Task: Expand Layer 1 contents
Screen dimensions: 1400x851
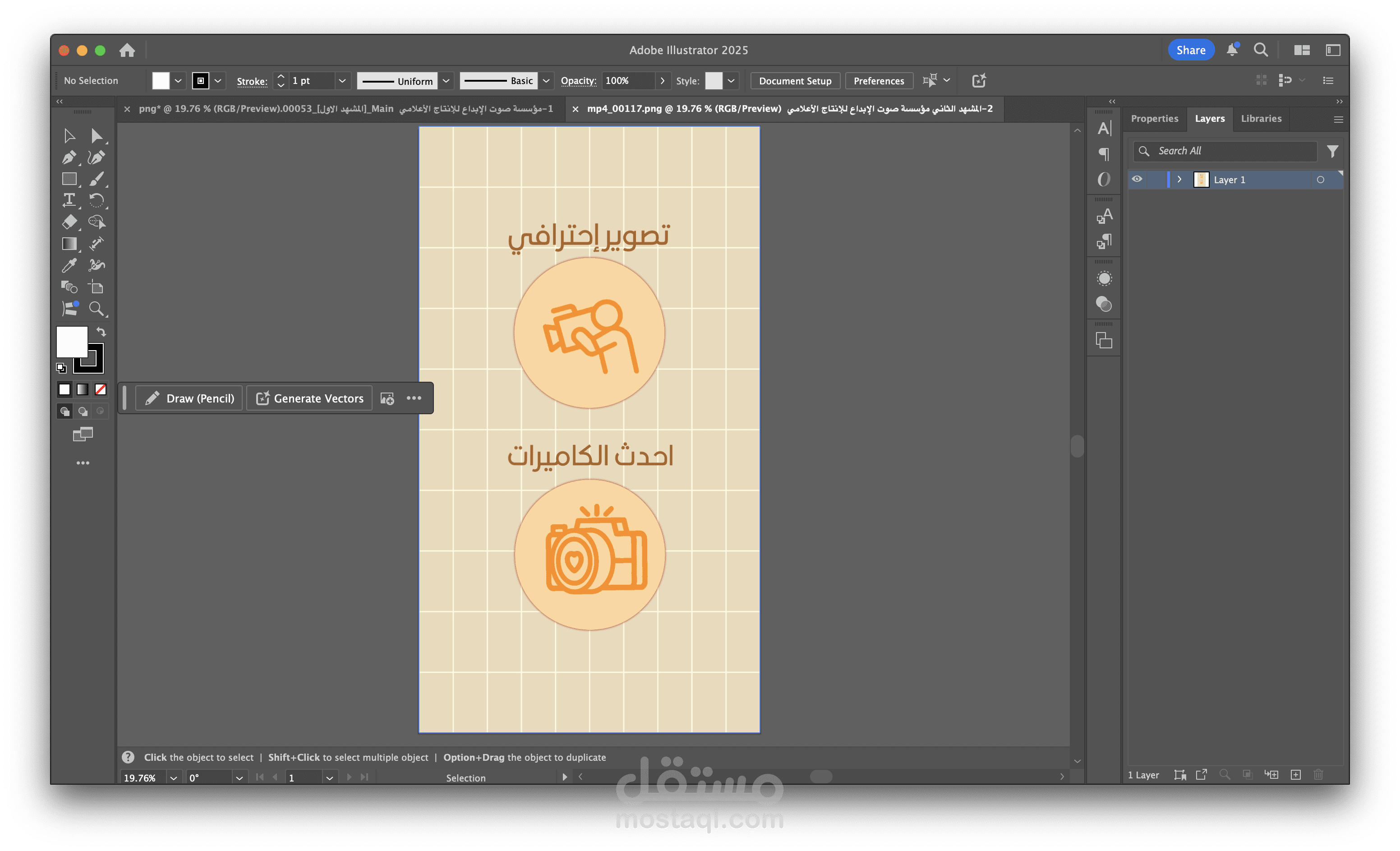Action: [x=1179, y=179]
